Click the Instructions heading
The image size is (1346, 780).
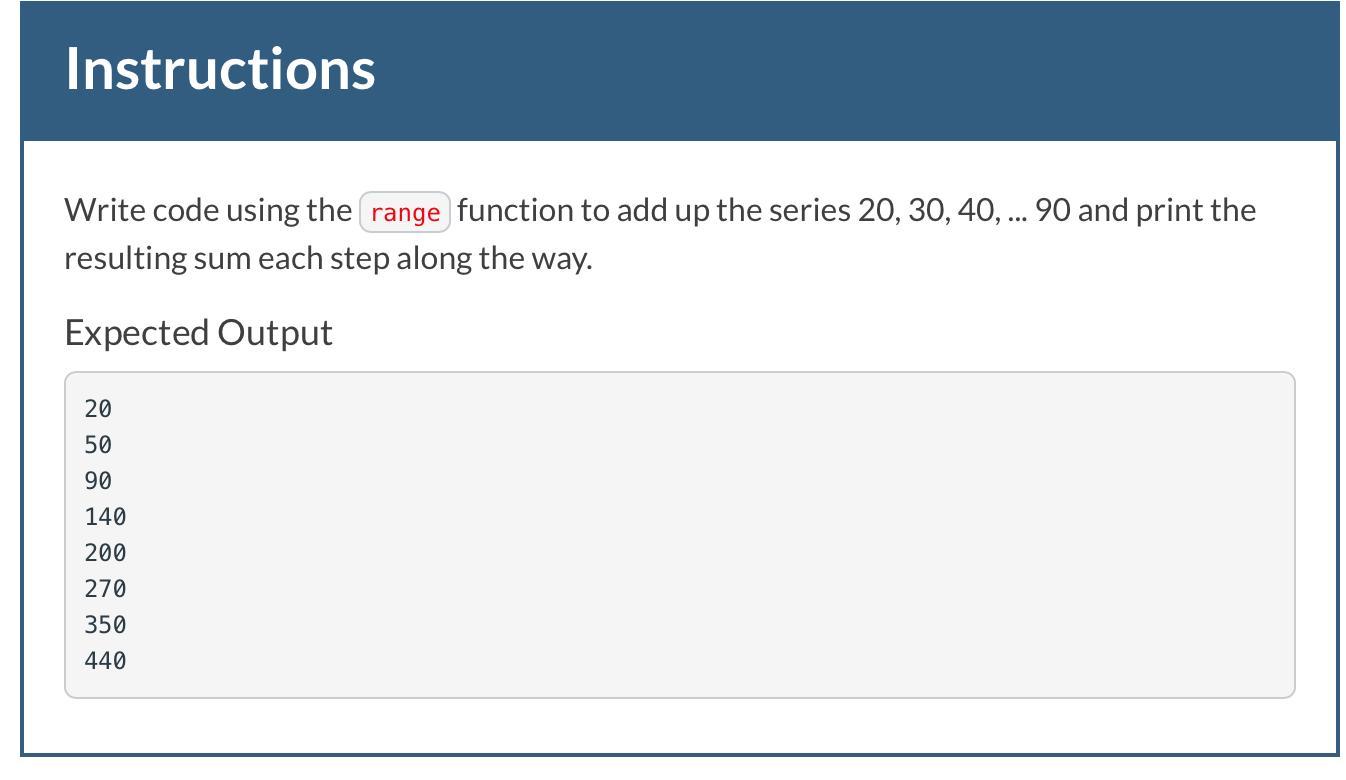220,69
